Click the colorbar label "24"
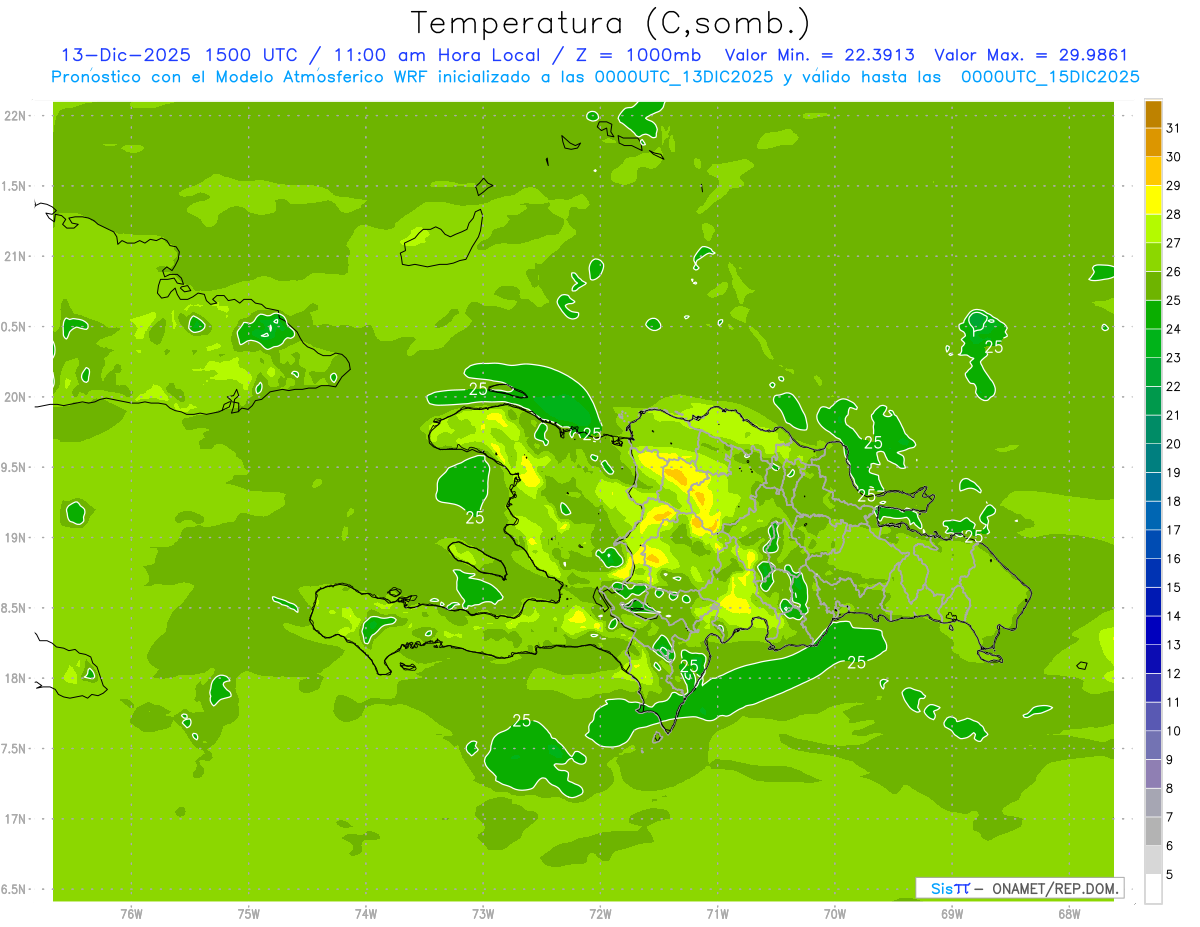 tap(1174, 329)
